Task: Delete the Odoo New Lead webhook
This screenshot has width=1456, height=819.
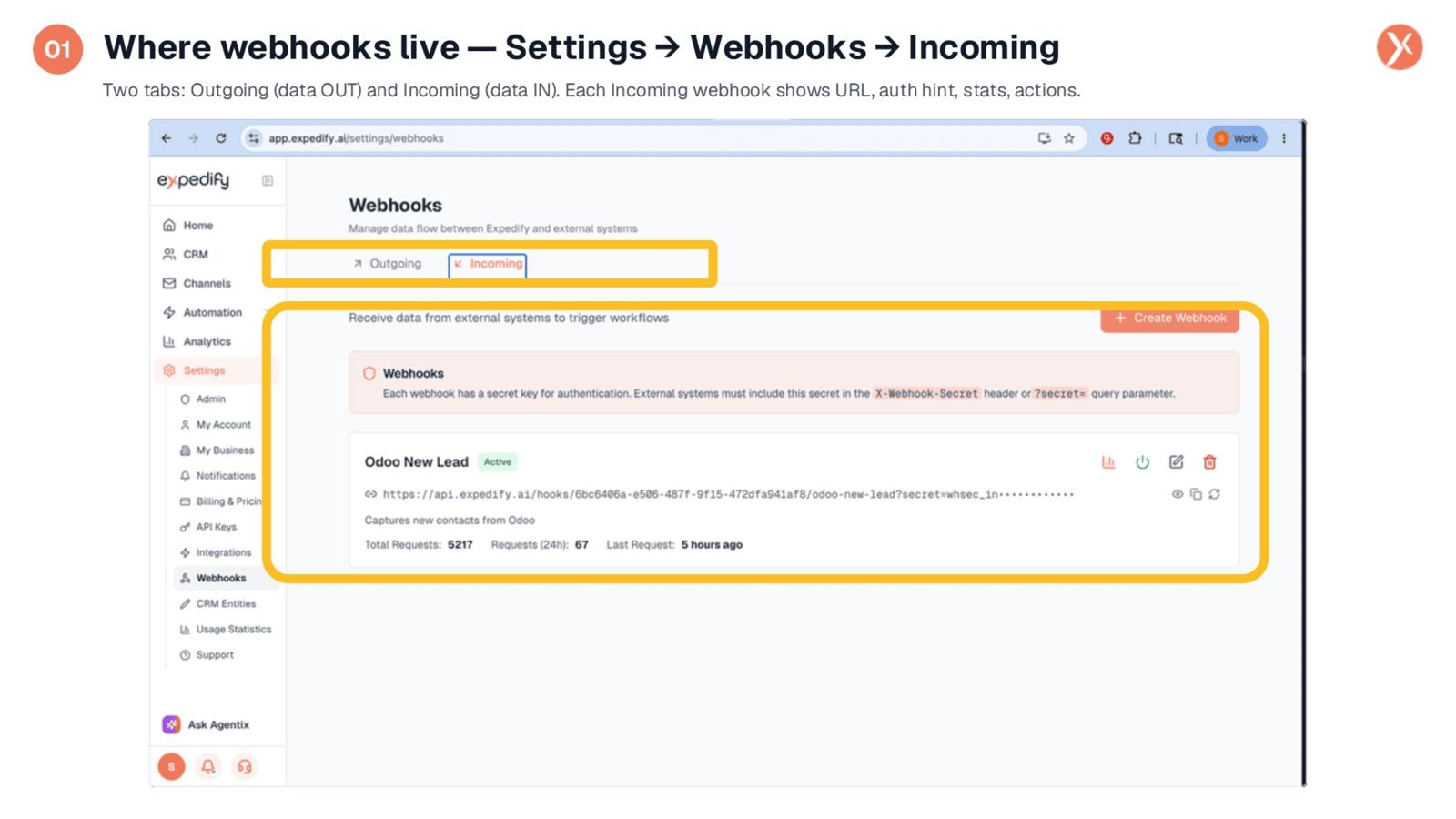Action: pyautogui.click(x=1209, y=462)
